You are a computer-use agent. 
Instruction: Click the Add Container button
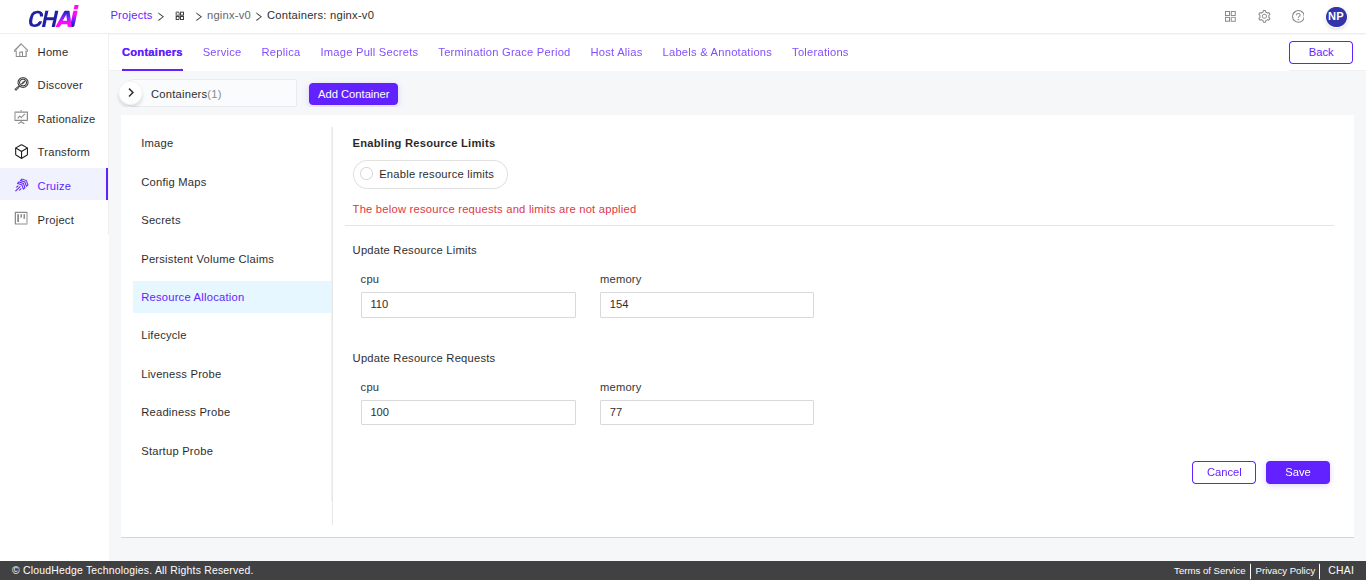[353, 94]
